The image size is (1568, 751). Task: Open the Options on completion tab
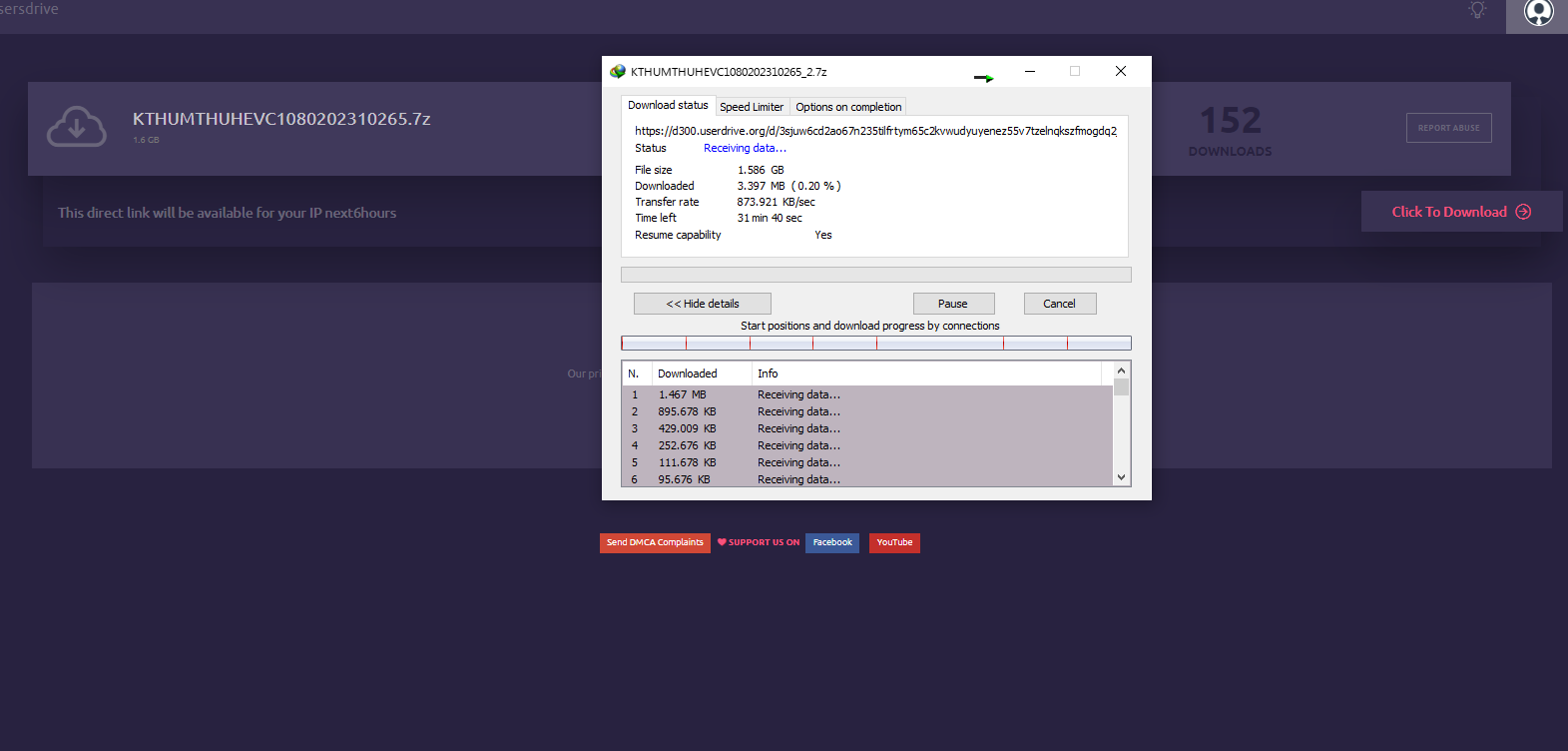click(848, 107)
